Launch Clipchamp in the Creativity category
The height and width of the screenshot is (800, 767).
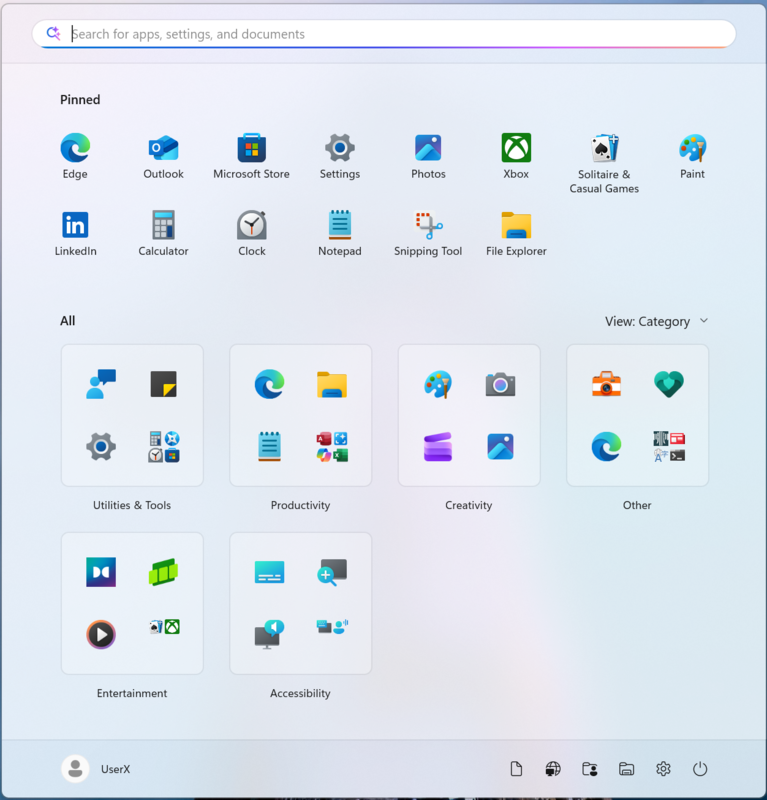click(438, 447)
